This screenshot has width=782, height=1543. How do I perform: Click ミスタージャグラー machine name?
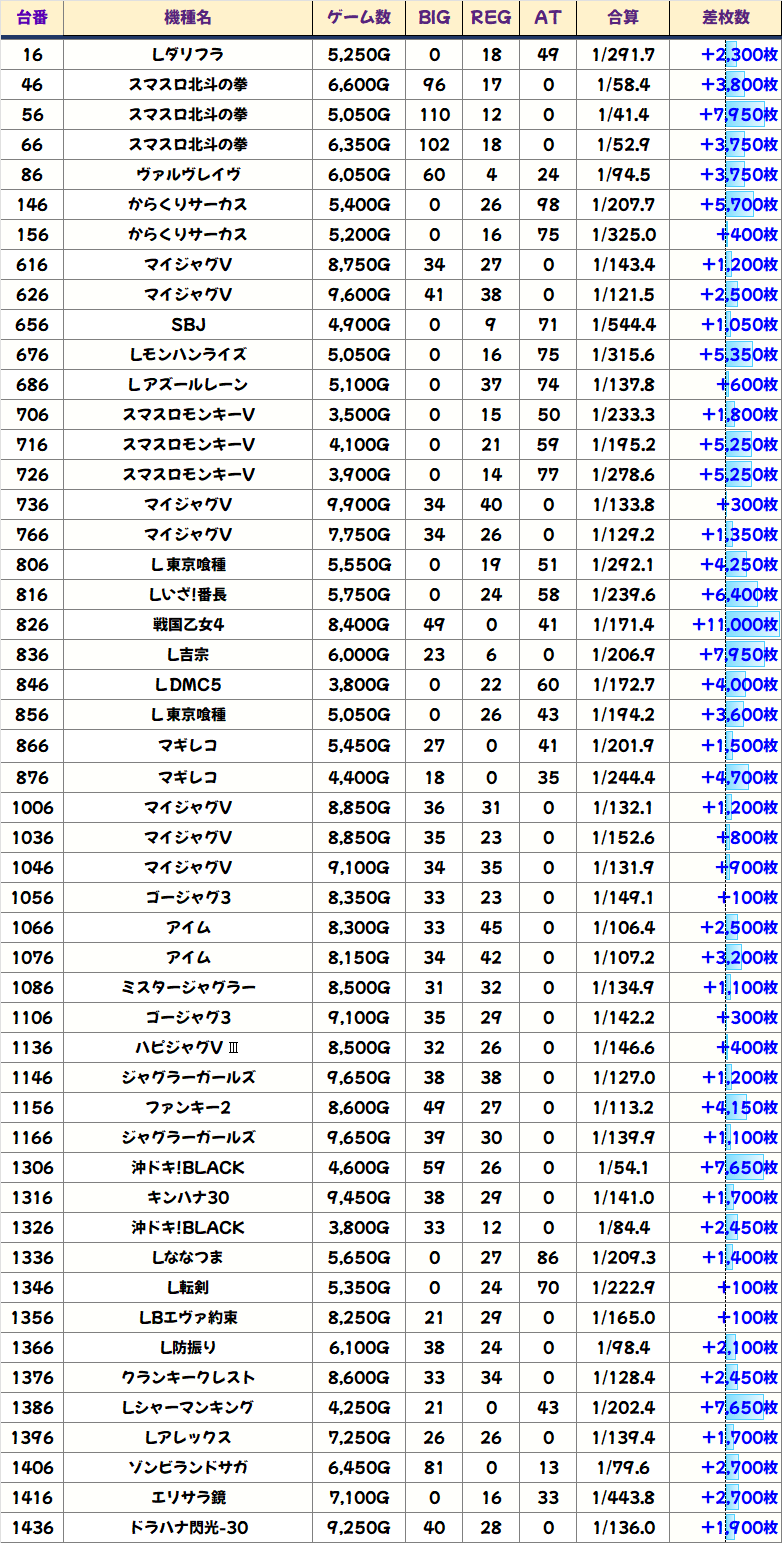pyautogui.click(x=188, y=988)
